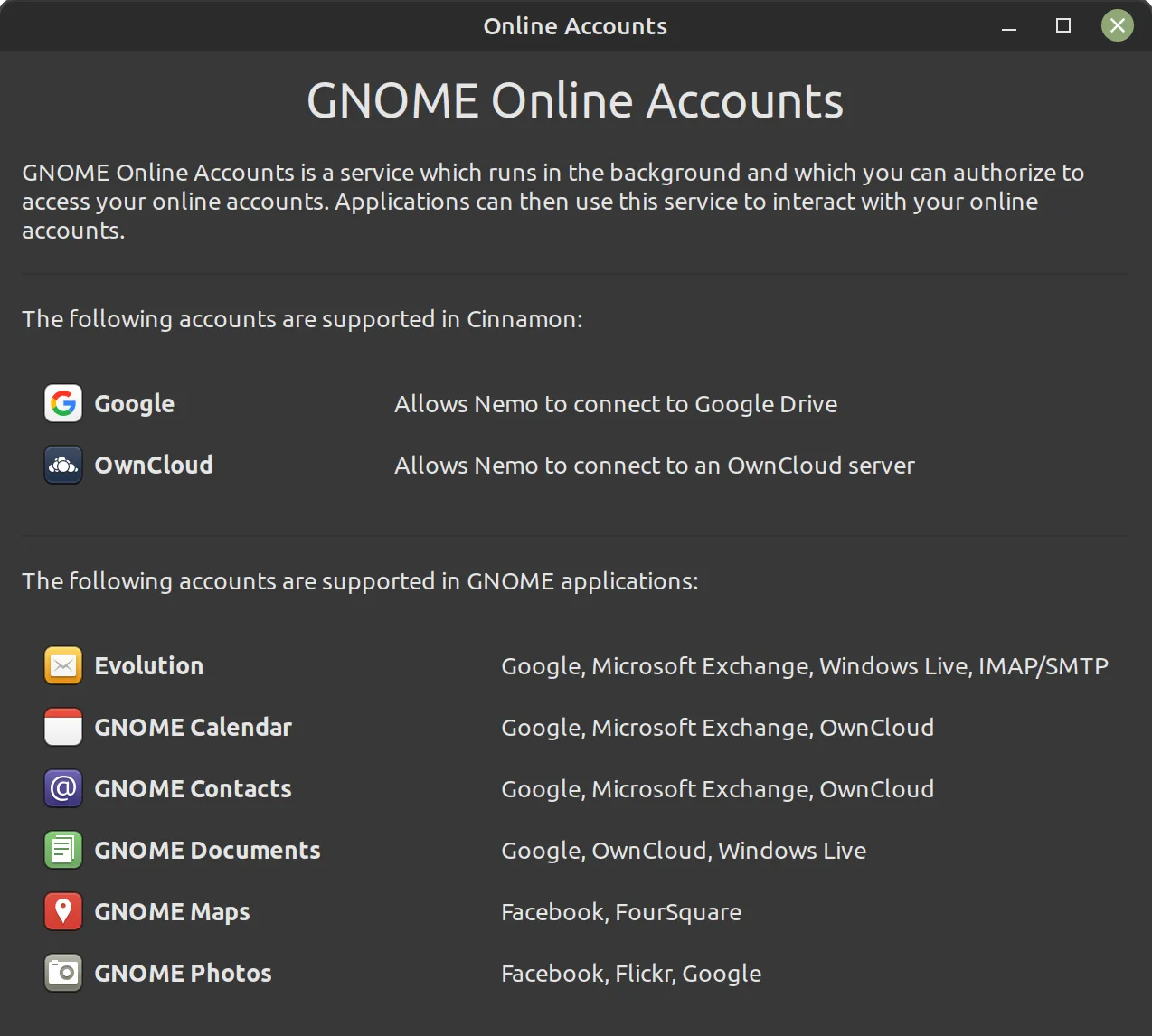Minimize the Online Accounts window
This screenshot has height=1036, width=1152.
[x=1007, y=26]
